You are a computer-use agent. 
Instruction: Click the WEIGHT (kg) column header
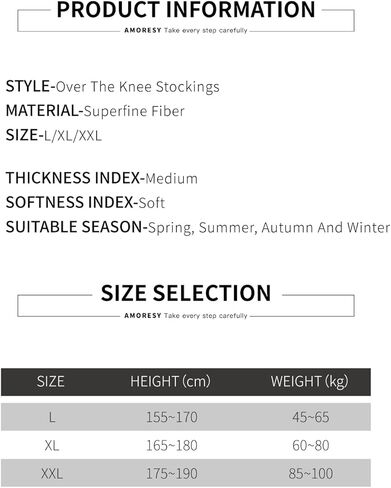click(310, 381)
